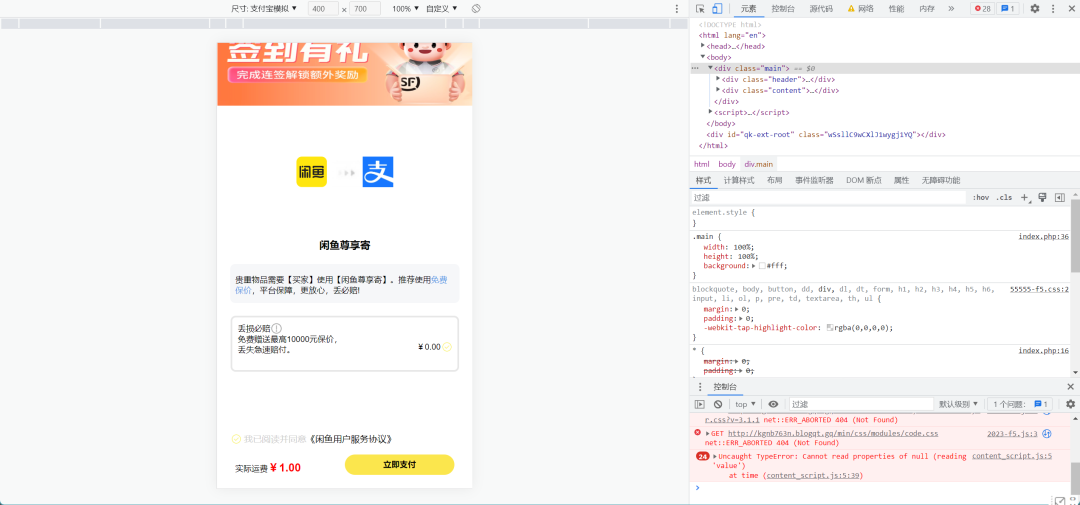Switch to the 控制台 top tab
The width and height of the screenshot is (1080, 505).
[x=783, y=9]
